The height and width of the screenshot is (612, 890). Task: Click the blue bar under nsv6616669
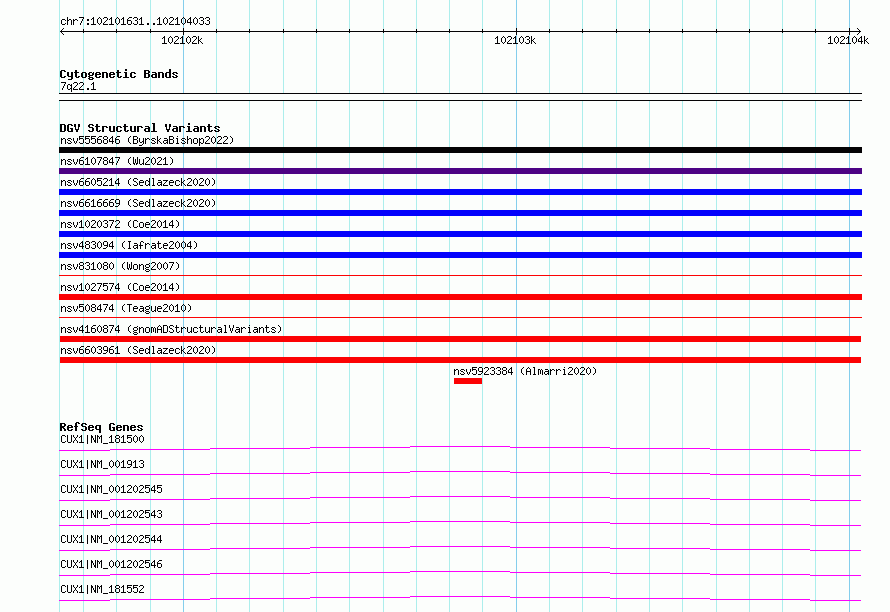(x=460, y=213)
